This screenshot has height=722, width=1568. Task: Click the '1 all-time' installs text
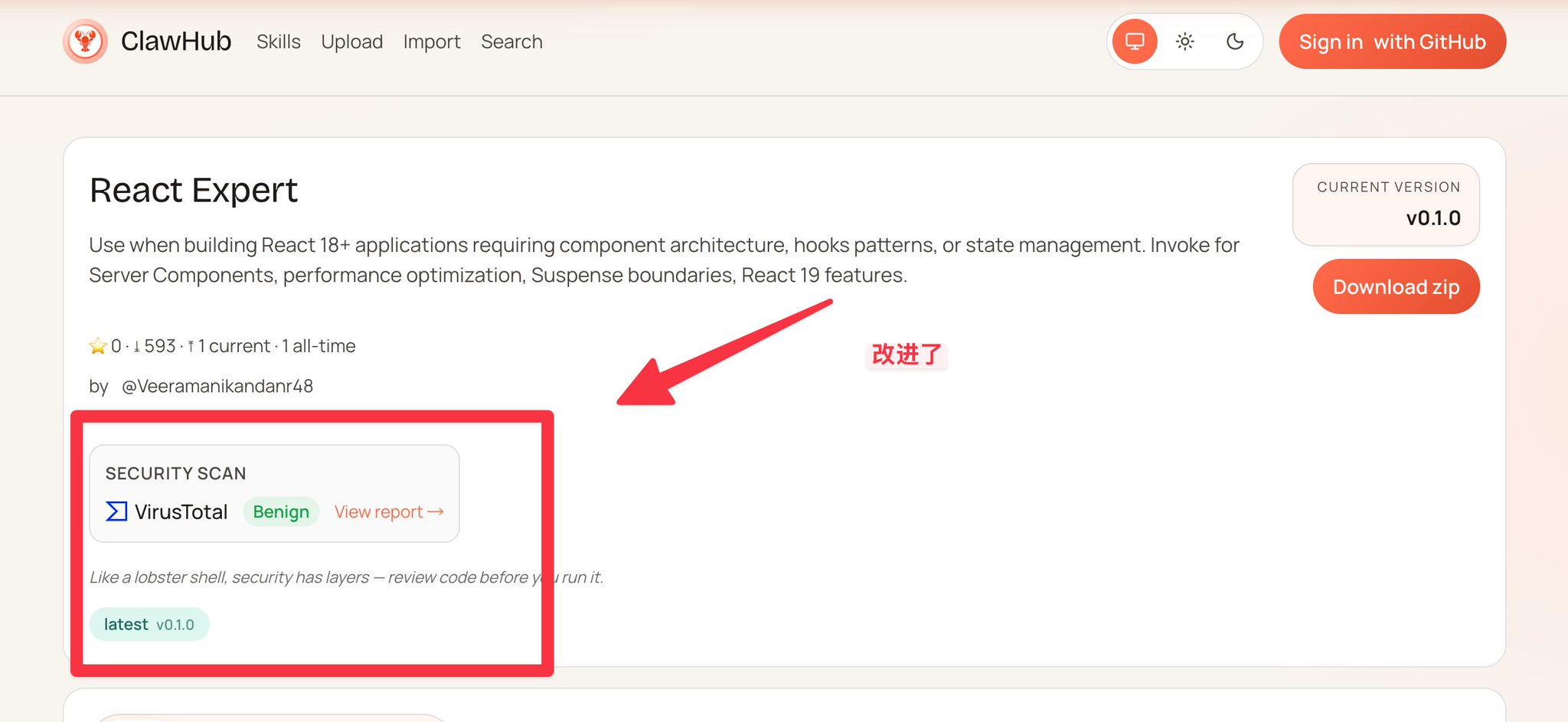(x=318, y=346)
